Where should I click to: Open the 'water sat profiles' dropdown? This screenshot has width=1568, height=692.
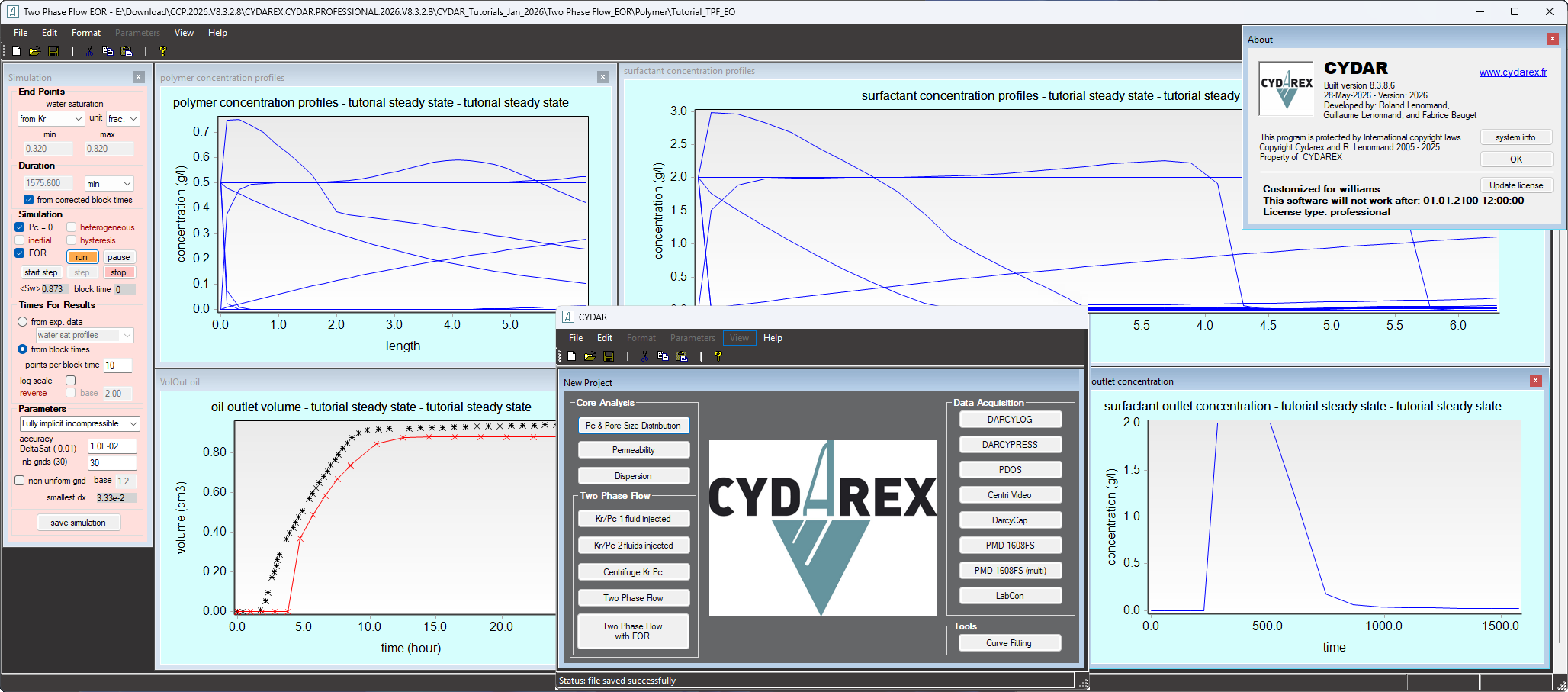coord(85,335)
